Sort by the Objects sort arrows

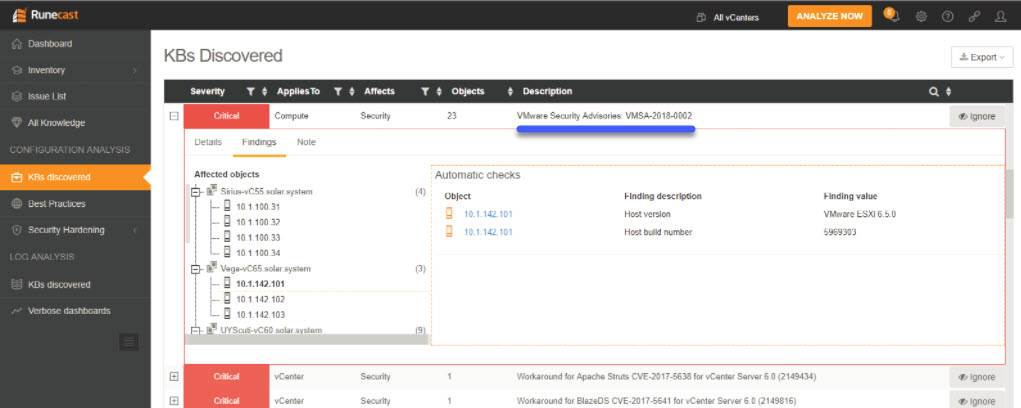509,92
